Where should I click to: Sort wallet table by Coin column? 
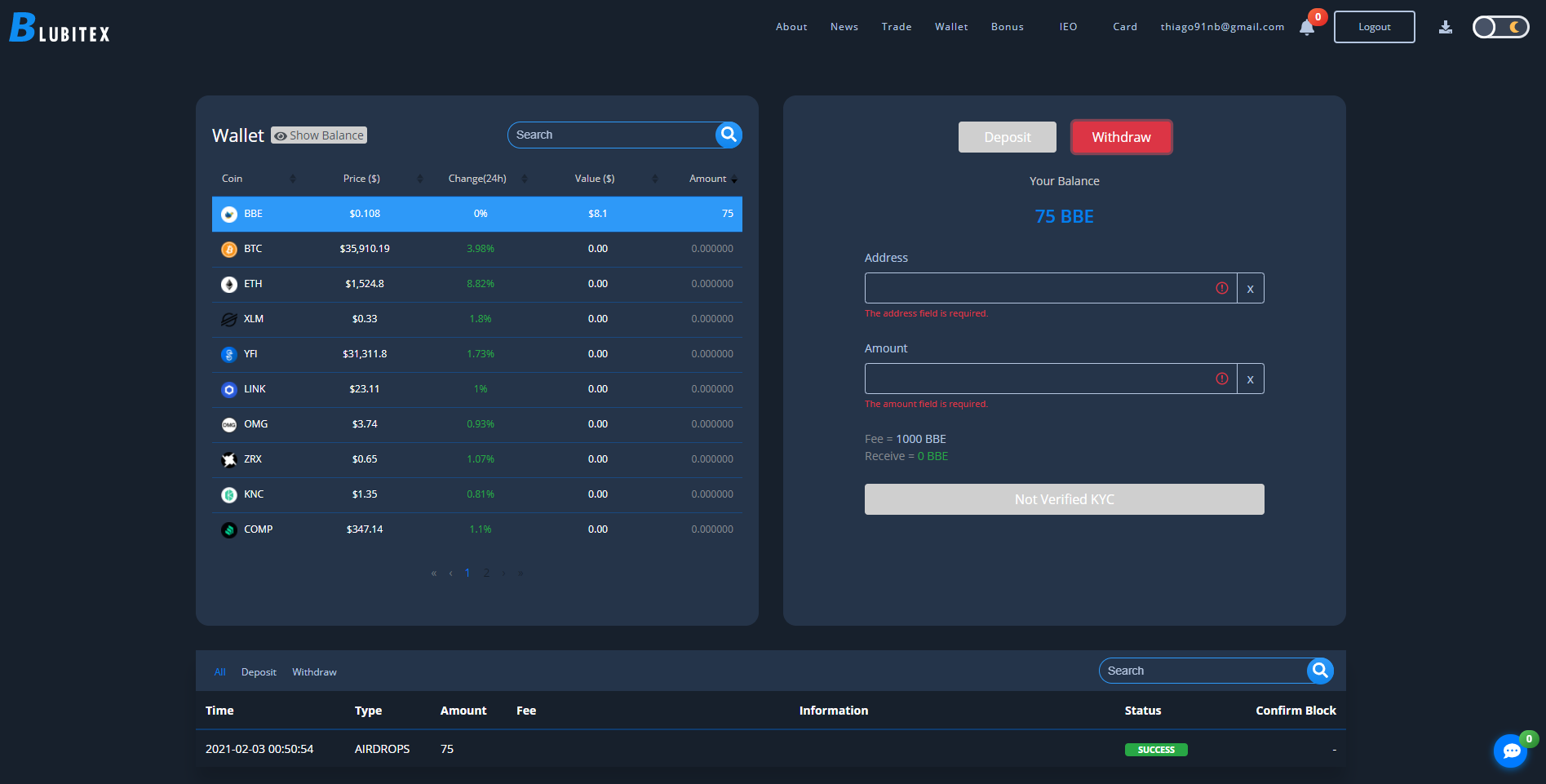(292, 179)
